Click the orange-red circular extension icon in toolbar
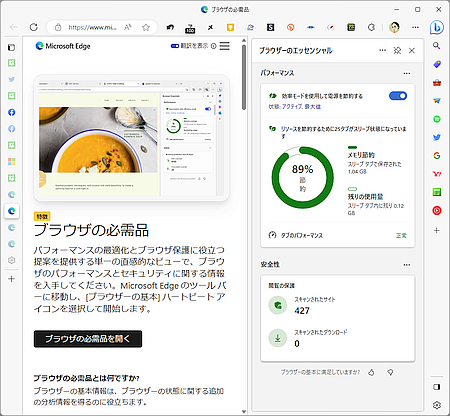 291,27
